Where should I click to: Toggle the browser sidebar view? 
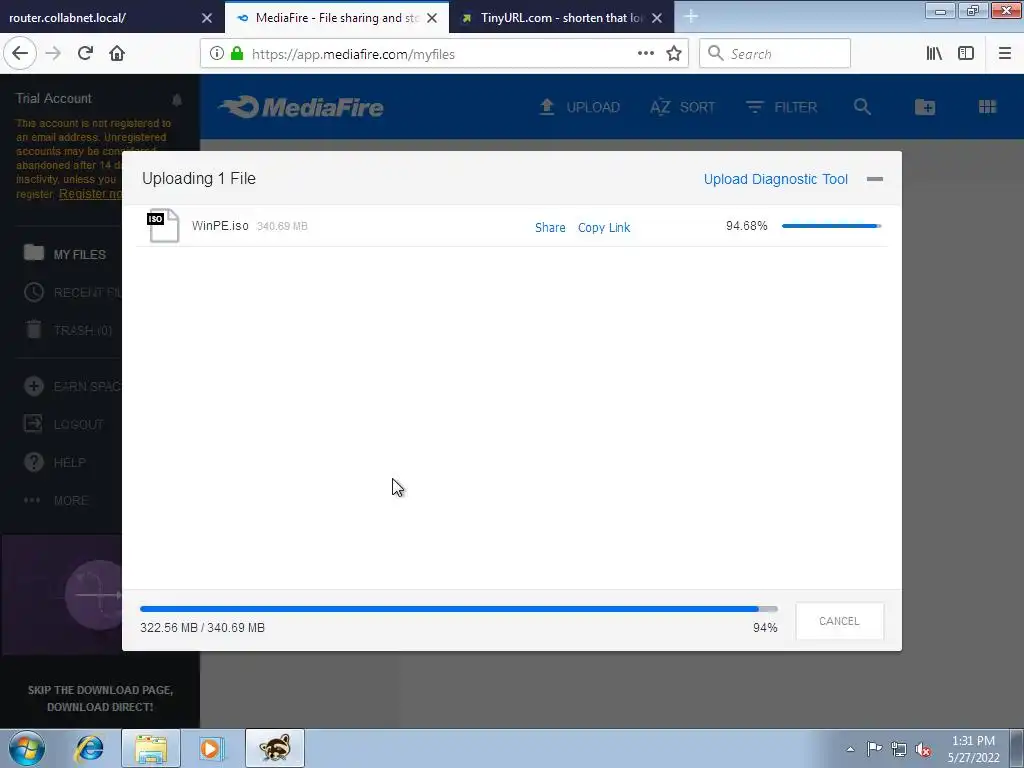(966, 54)
